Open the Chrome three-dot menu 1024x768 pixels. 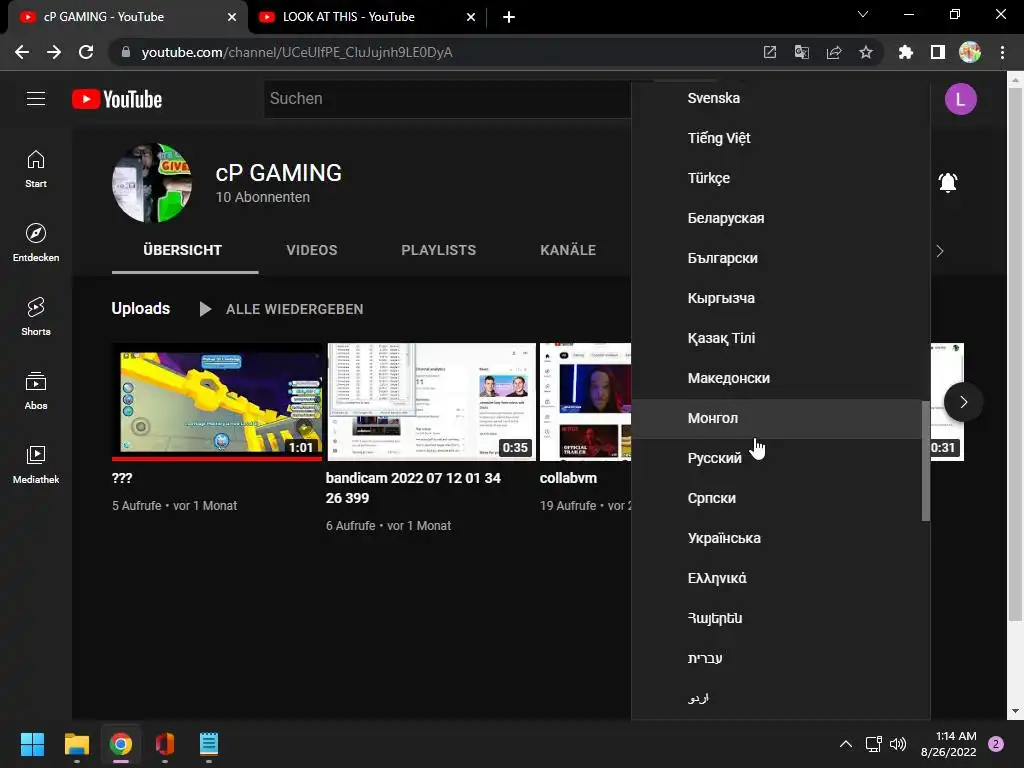coord(1002,52)
